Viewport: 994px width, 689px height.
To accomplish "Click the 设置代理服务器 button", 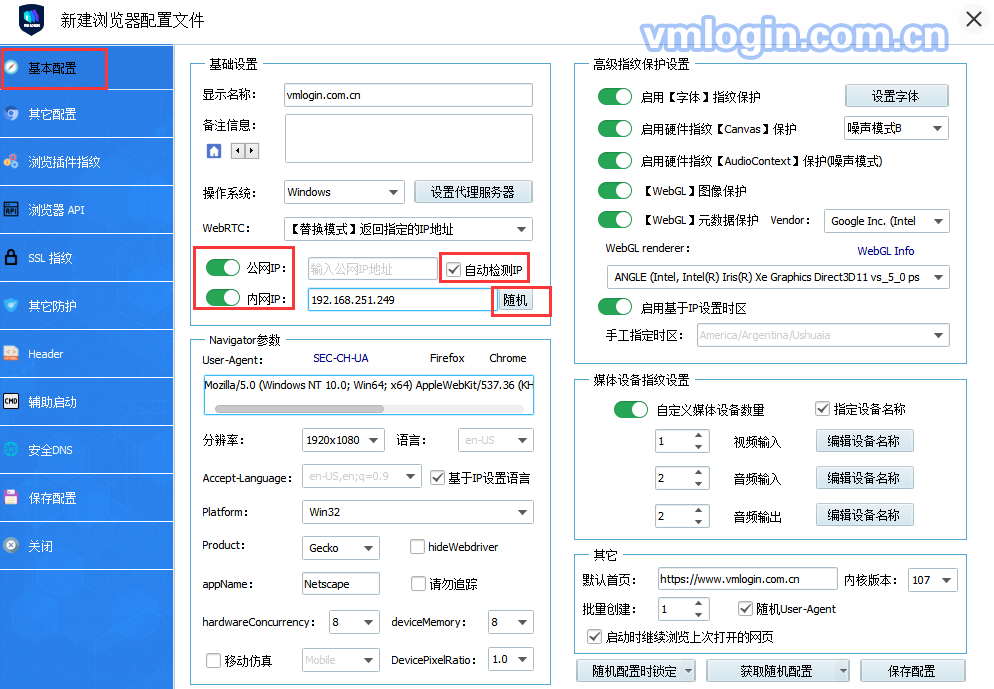I will tap(473, 192).
